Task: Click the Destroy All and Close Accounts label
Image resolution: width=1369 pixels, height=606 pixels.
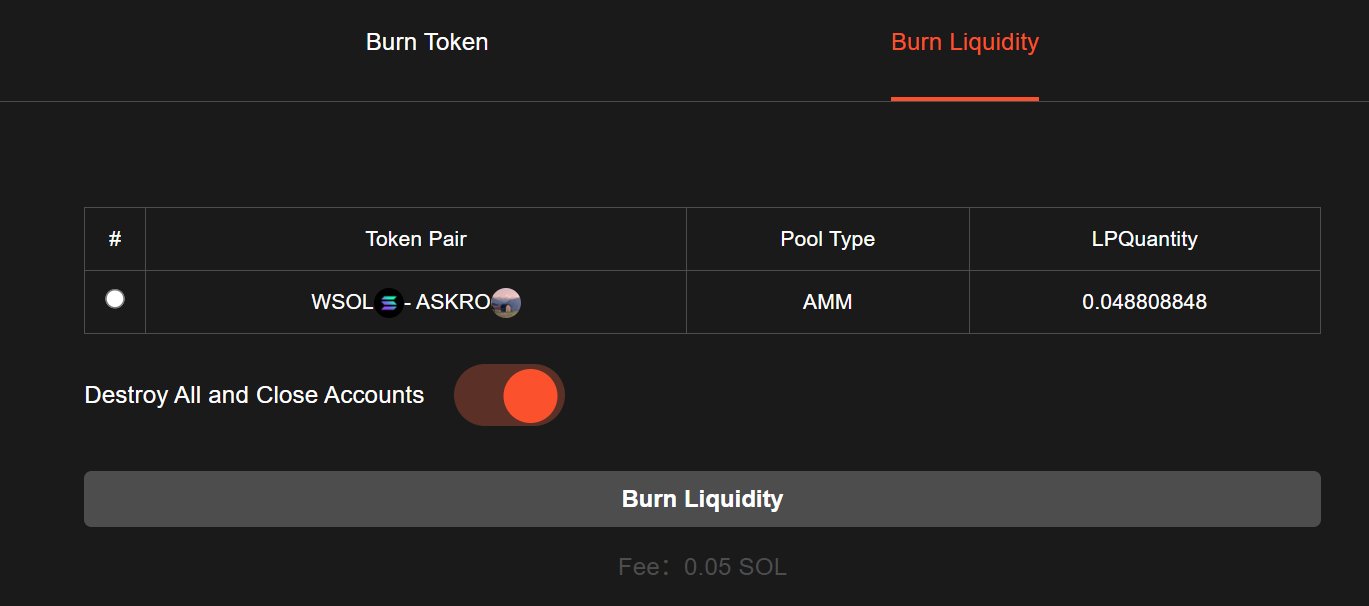Action: [254, 395]
